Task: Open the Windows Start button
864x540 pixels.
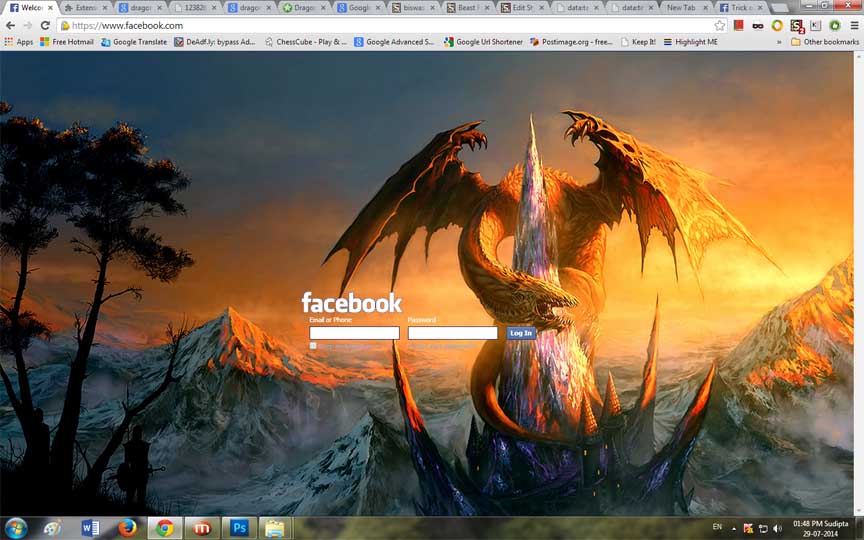Action: 16,528
